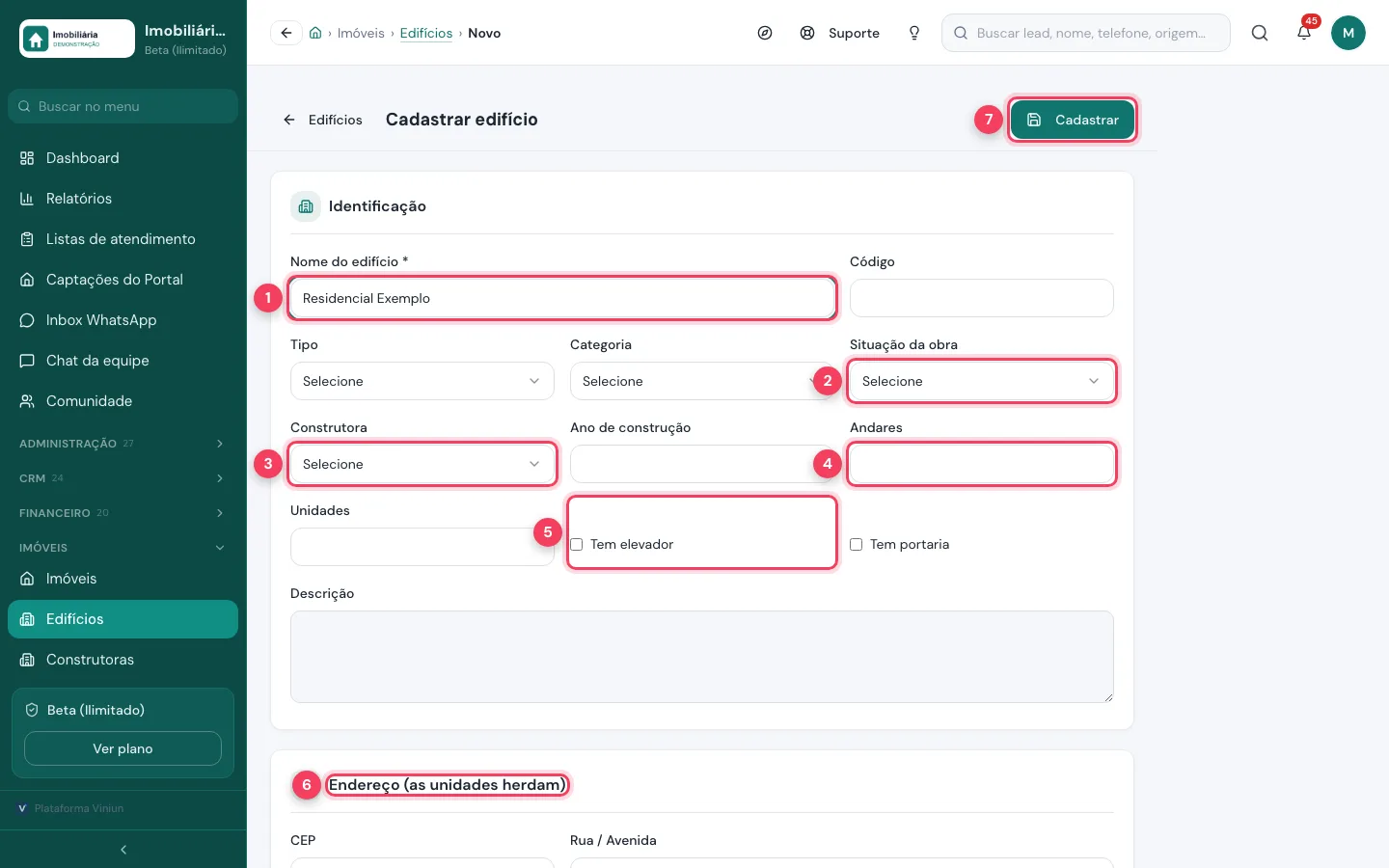Open Suporte lifebuoy icon

pyautogui.click(x=807, y=33)
